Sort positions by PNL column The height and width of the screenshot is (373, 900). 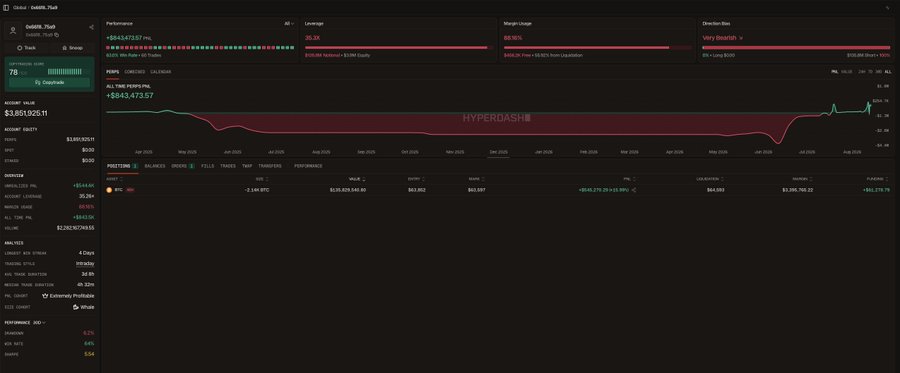tap(630, 179)
